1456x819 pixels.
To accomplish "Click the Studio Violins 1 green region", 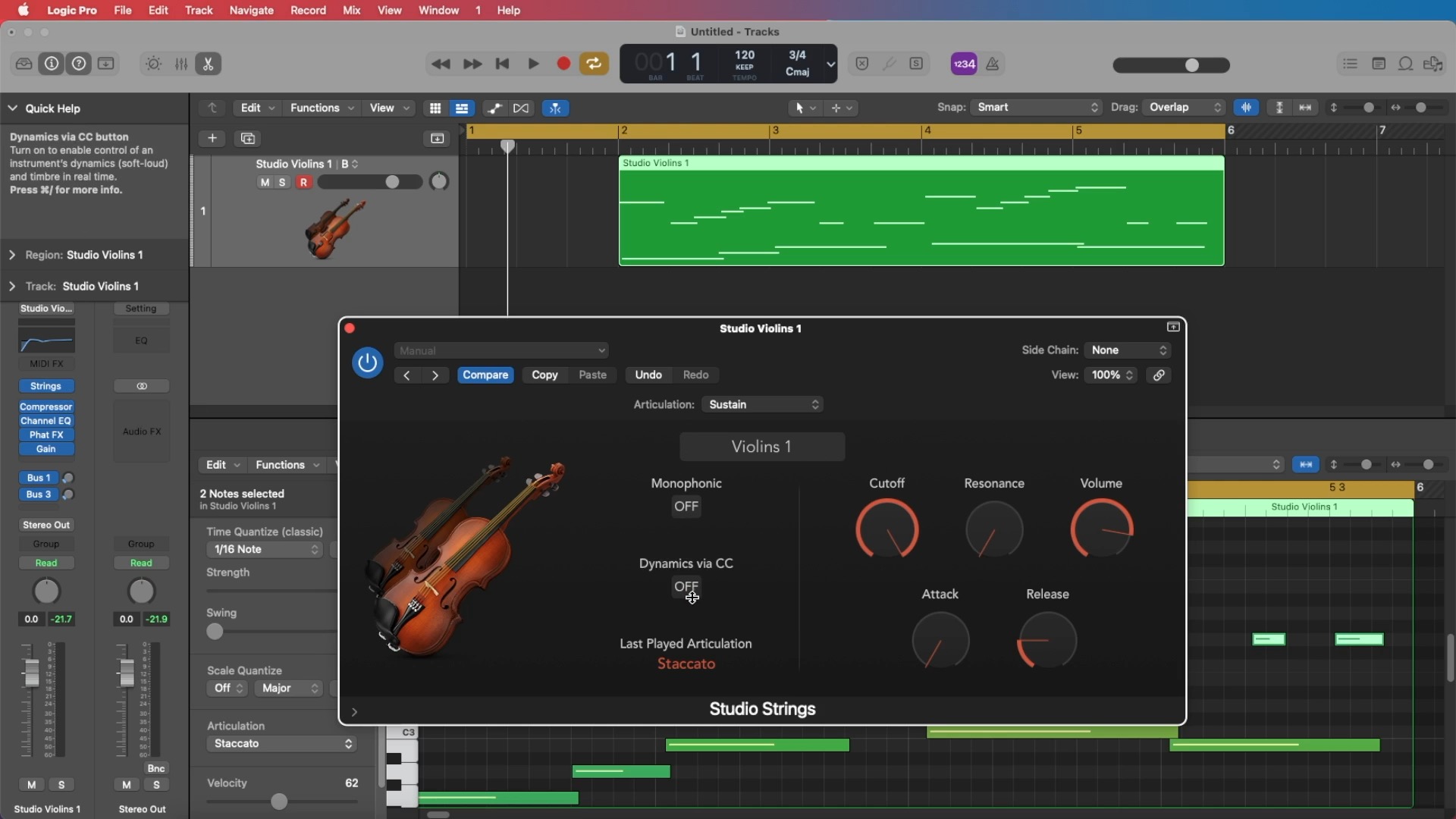I will [x=921, y=211].
